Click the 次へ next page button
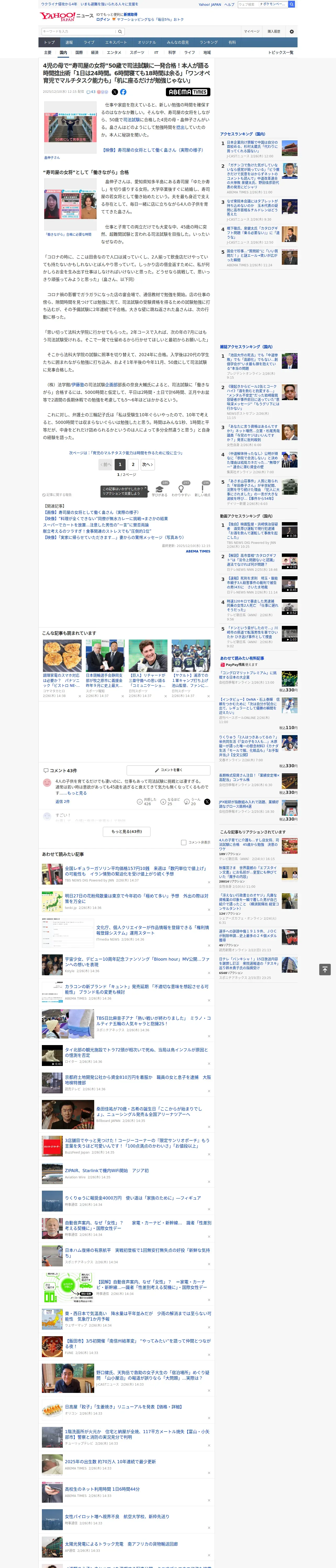This screenshot has height=1568, width=336. point(147,464)
